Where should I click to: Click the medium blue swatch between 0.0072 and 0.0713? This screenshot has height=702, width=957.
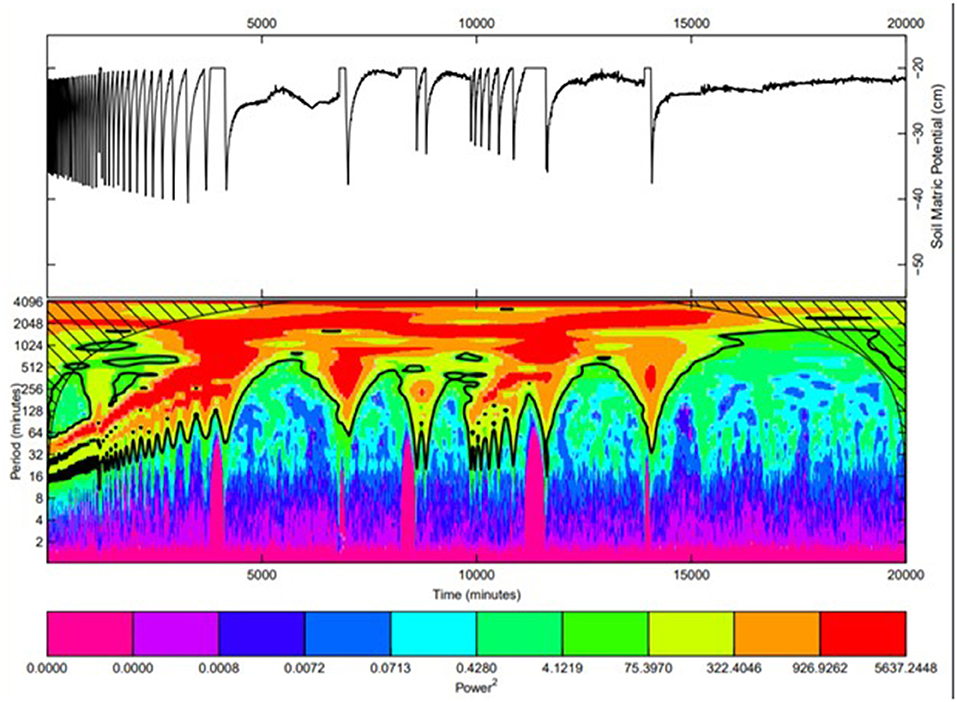[x=348, y=634]
